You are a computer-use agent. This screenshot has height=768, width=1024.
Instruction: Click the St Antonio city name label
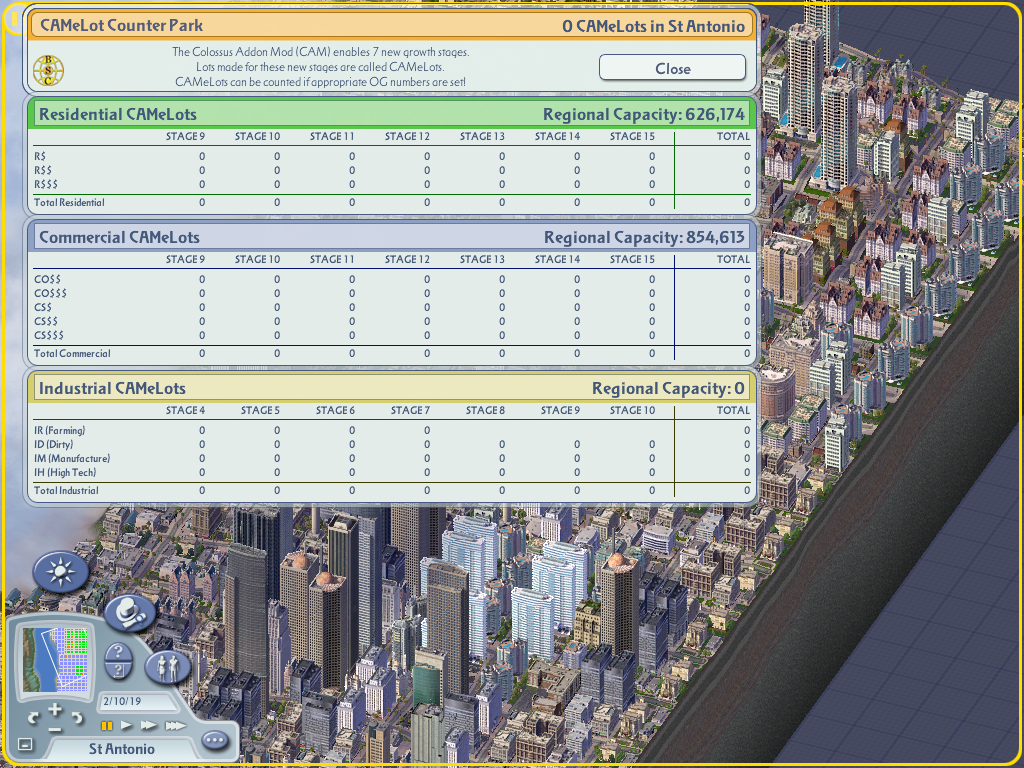(121, 749)
